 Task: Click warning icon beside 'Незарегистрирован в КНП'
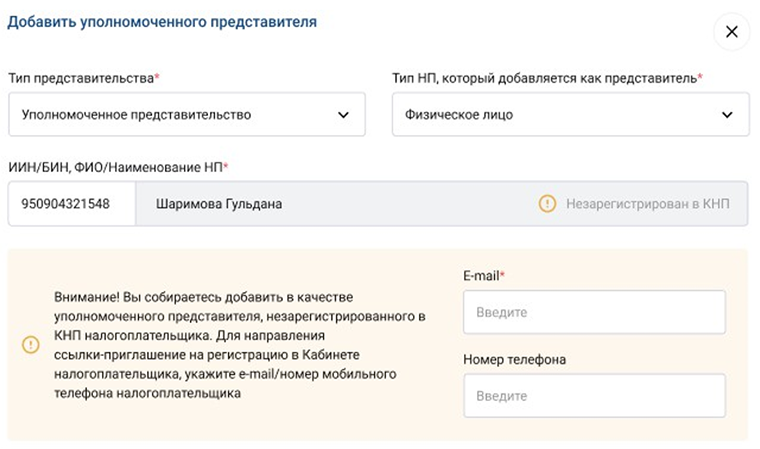click(547, 204)
